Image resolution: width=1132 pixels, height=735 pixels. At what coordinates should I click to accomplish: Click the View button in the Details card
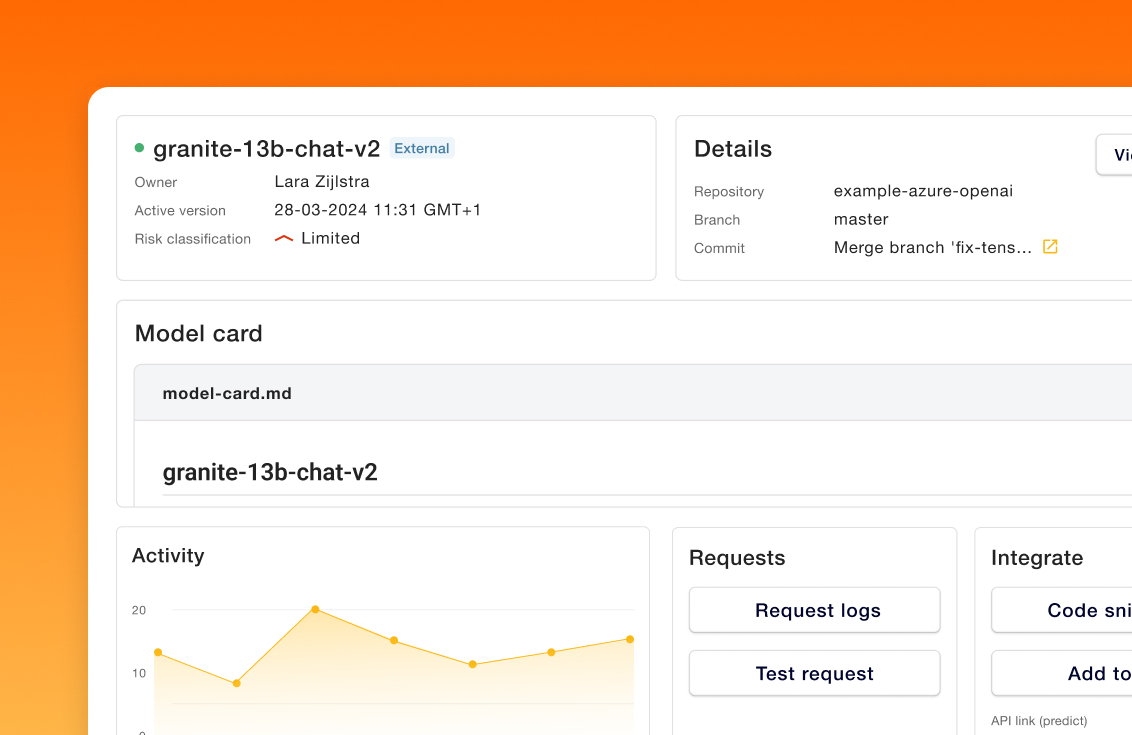click(1114, 155)
